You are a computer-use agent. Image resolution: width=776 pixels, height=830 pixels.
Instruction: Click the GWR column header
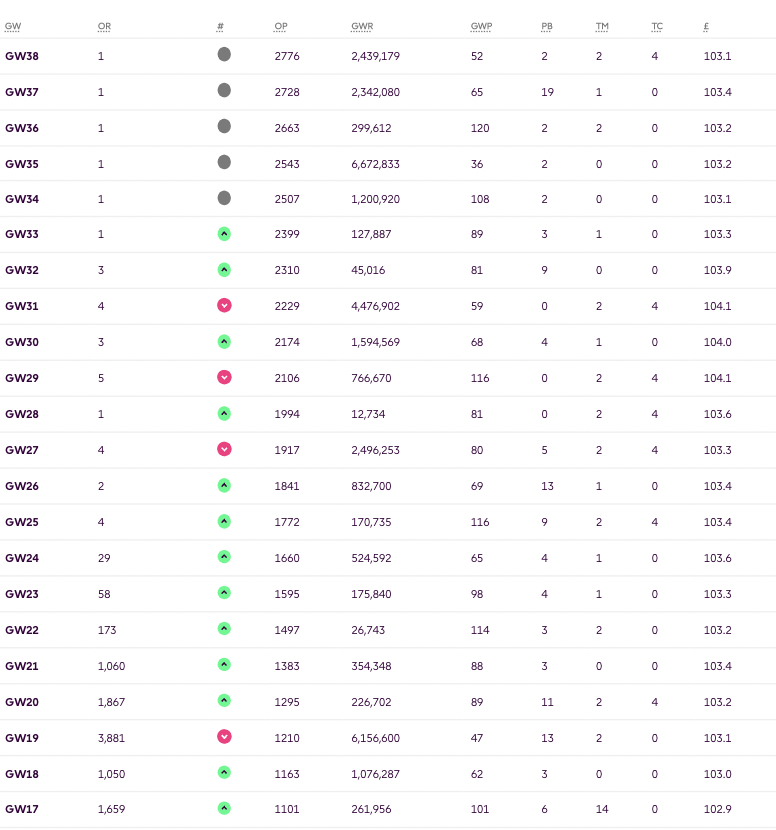click(362, 25)
